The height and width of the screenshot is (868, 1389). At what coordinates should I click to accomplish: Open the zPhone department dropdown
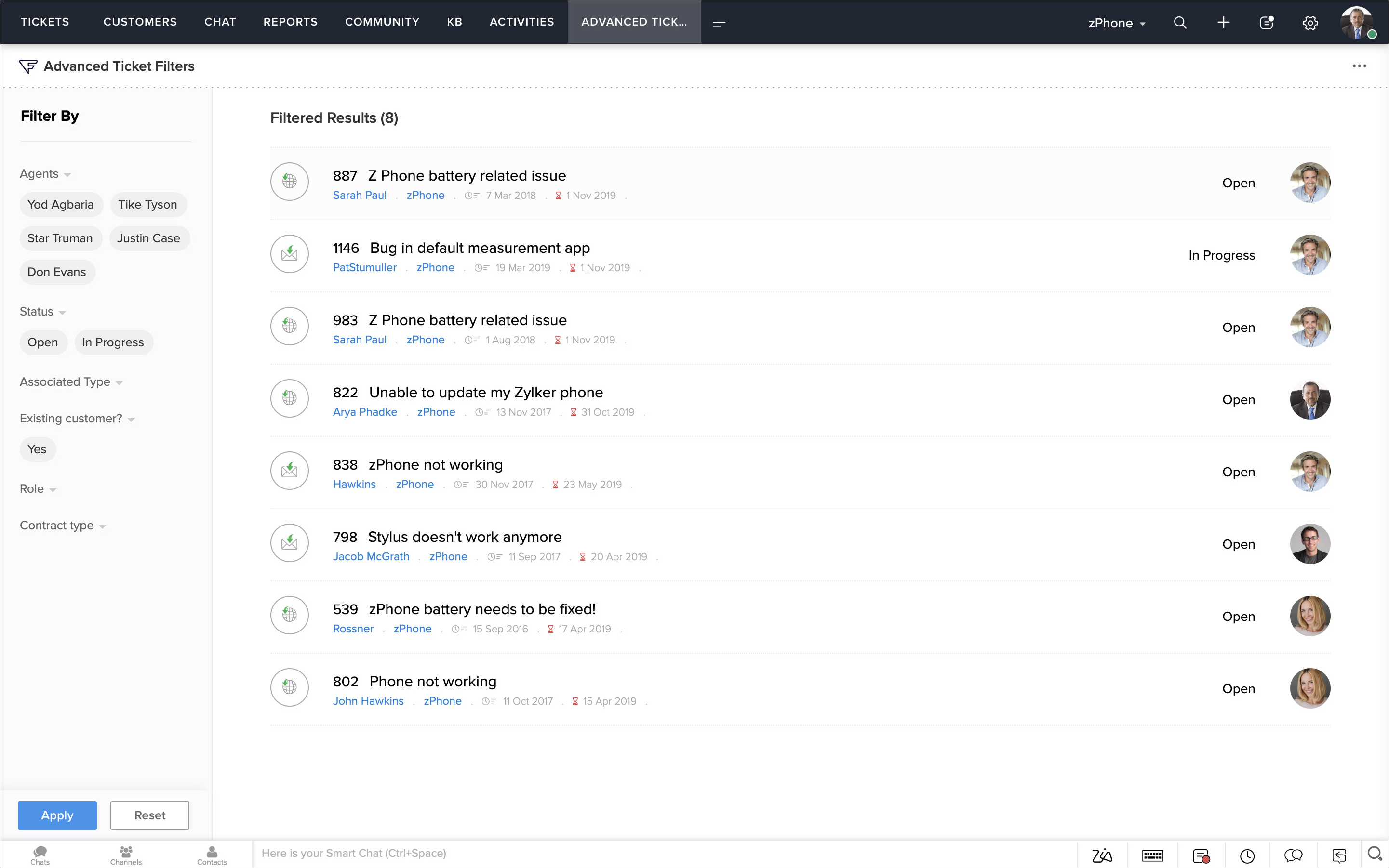point(1116,23)
